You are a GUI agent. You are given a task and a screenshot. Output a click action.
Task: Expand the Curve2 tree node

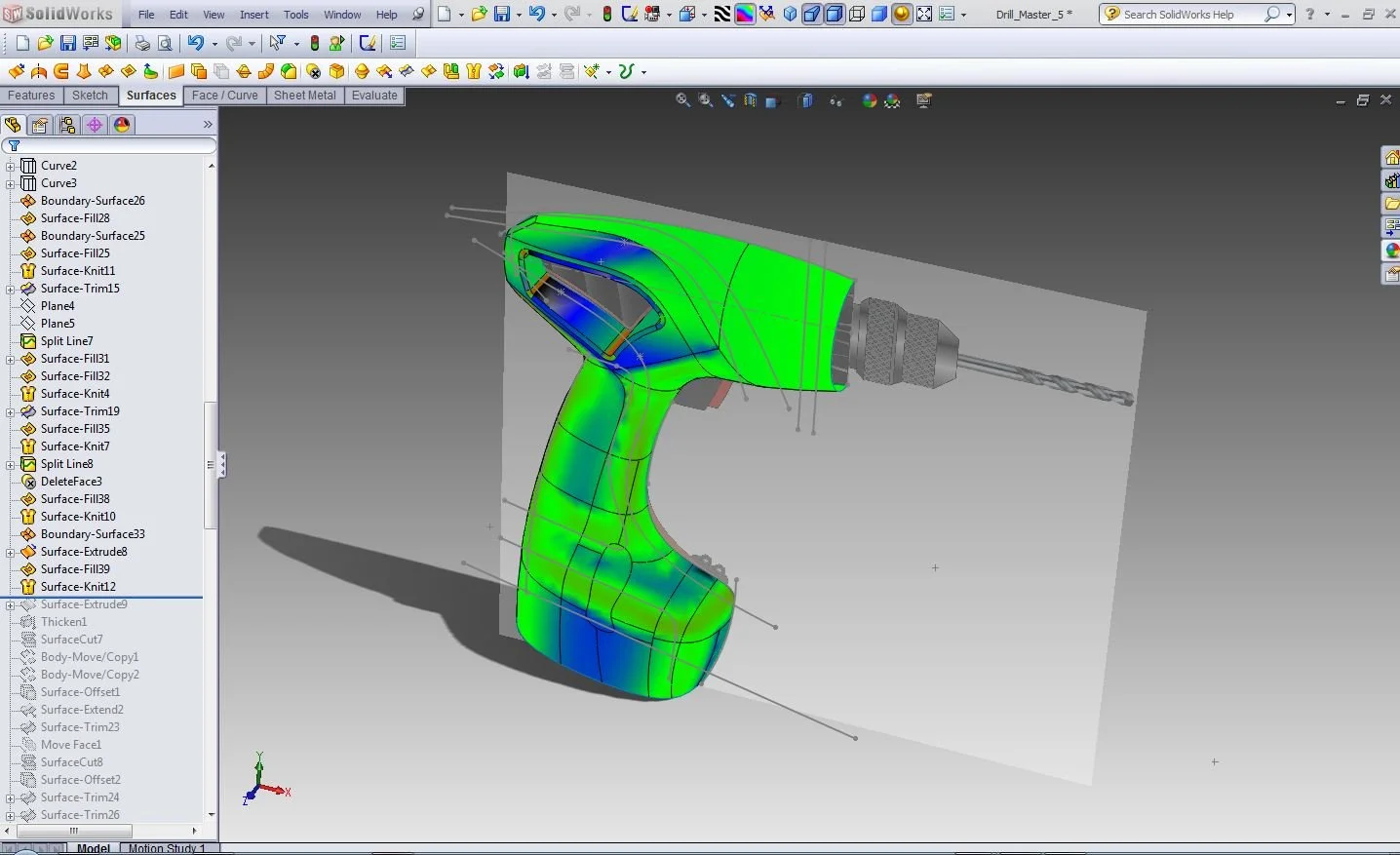coord(11,166)
